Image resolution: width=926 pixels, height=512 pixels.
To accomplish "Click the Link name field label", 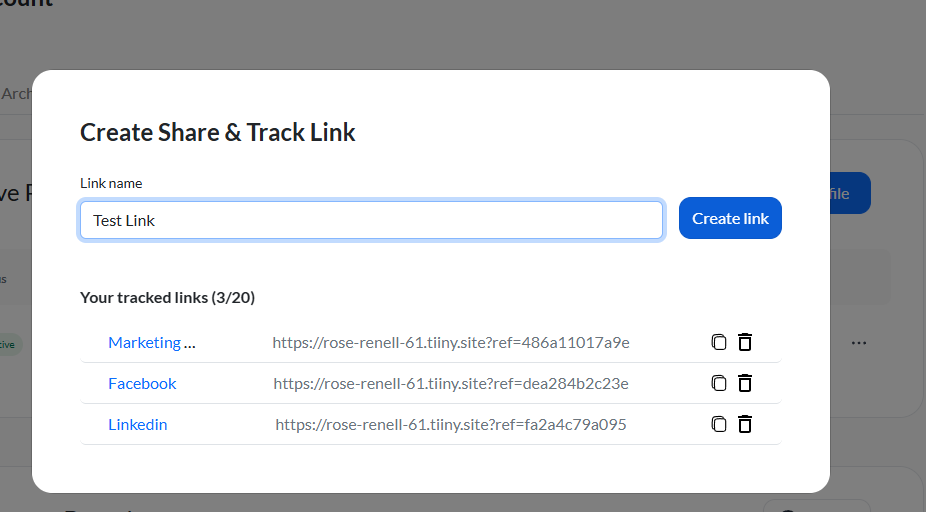I will [111, 183].
